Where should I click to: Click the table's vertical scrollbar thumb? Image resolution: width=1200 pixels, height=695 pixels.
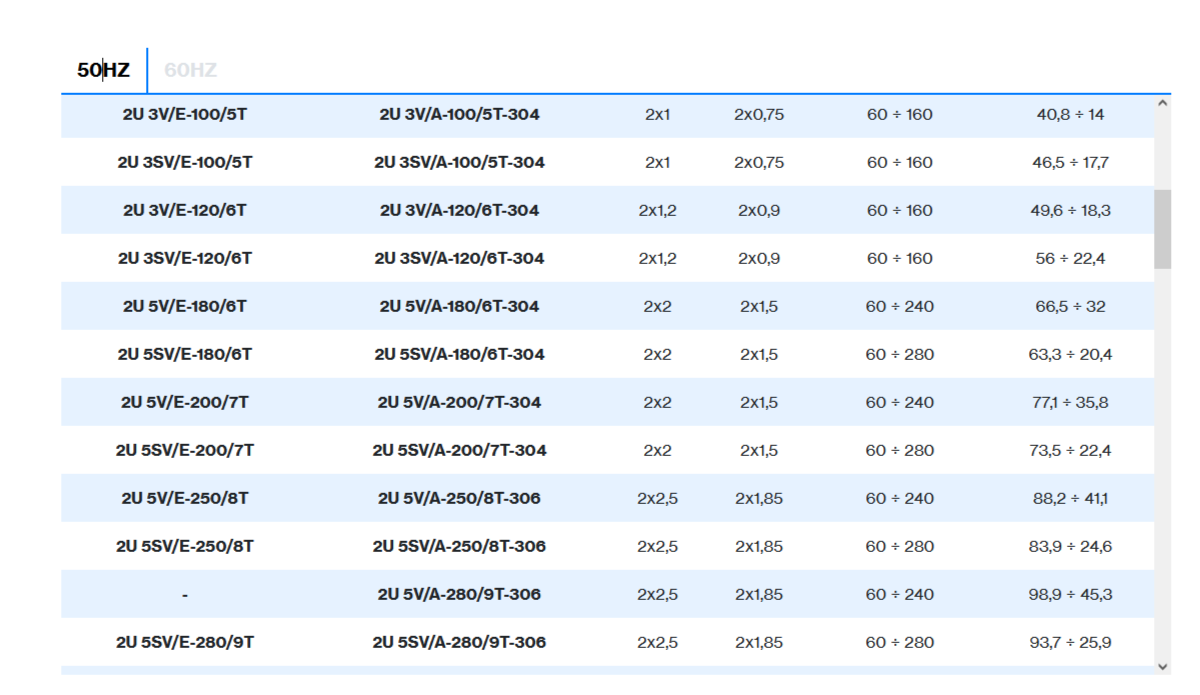(x=1162, y=229)
